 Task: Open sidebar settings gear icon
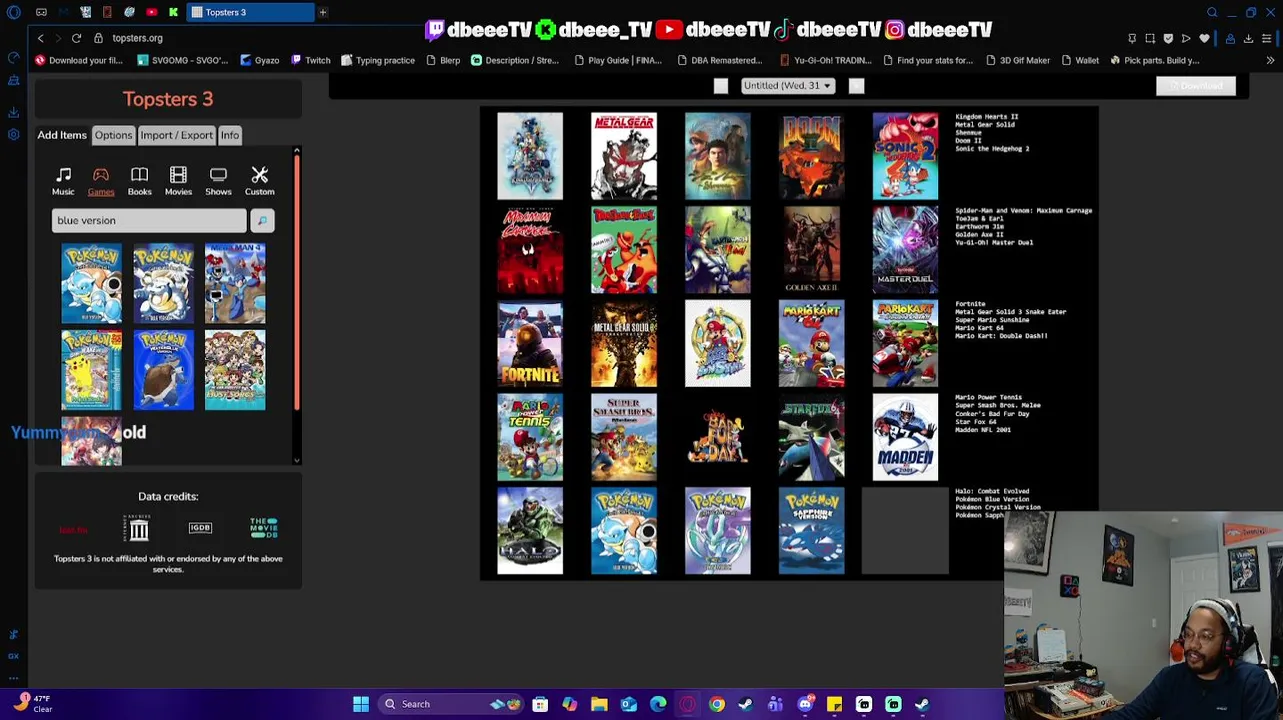(x=13, y=135)
